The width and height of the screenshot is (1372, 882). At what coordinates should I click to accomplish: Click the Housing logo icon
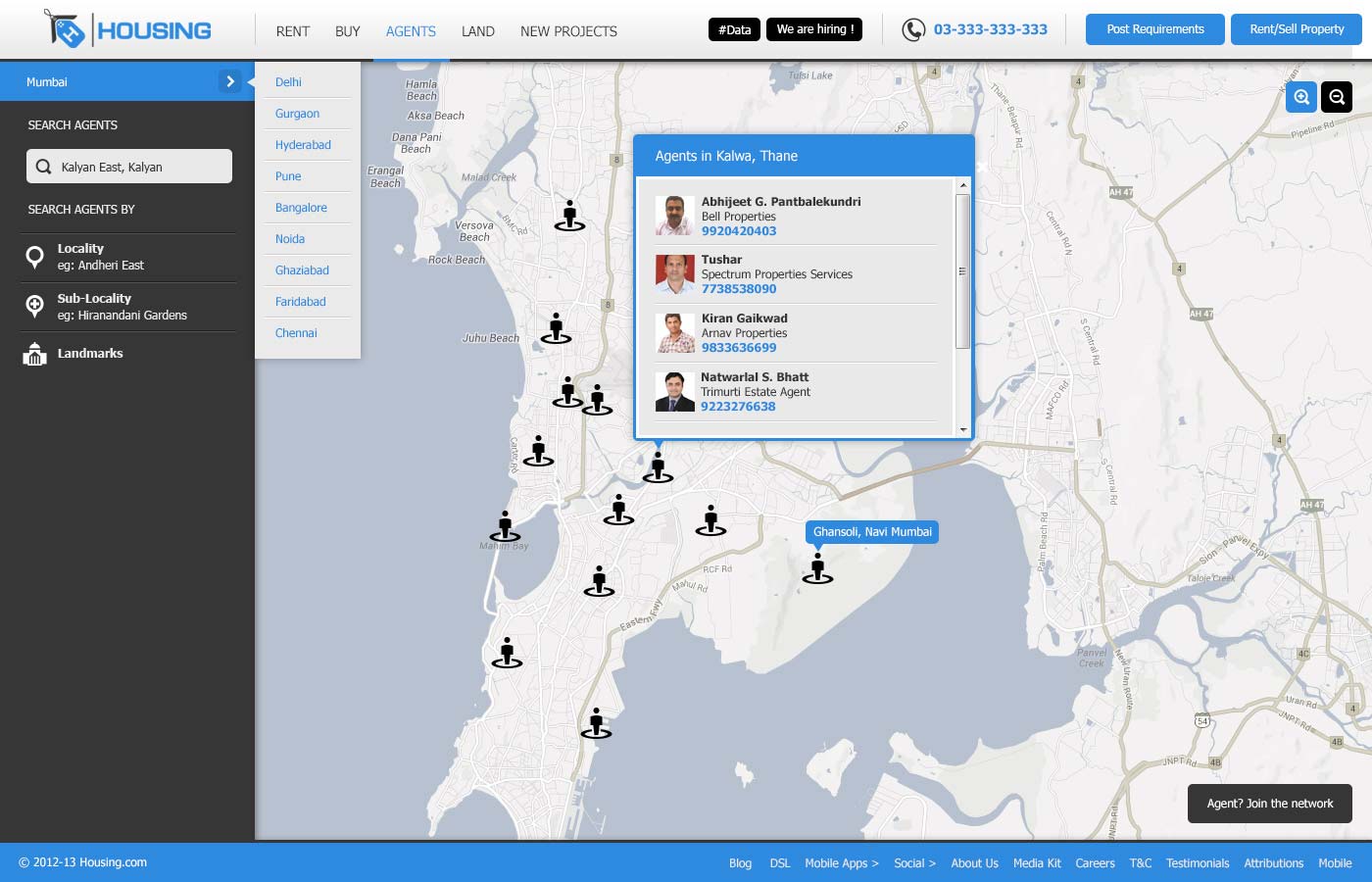click(x=67, y=29)
